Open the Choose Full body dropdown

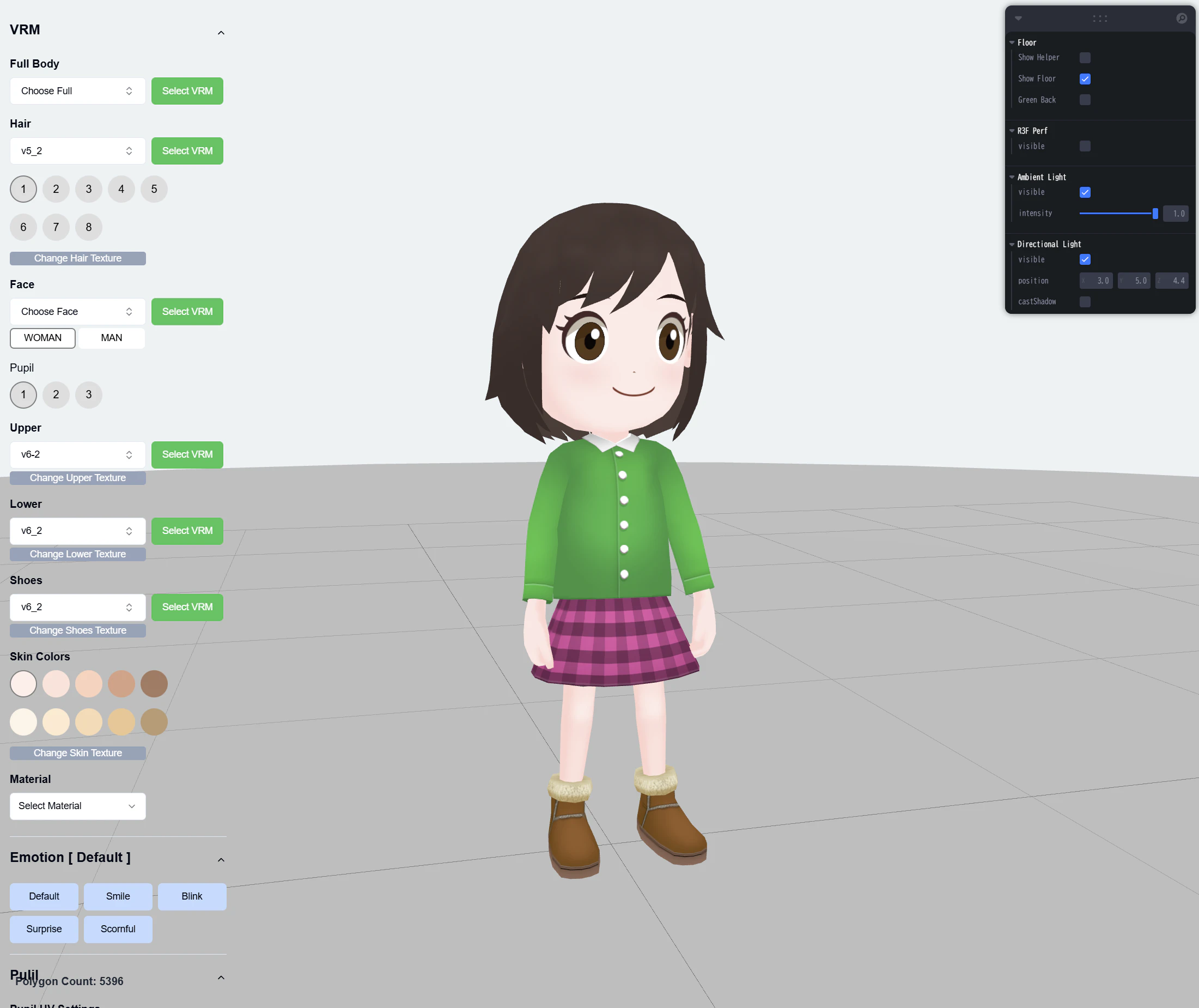(x=78, y=91)
